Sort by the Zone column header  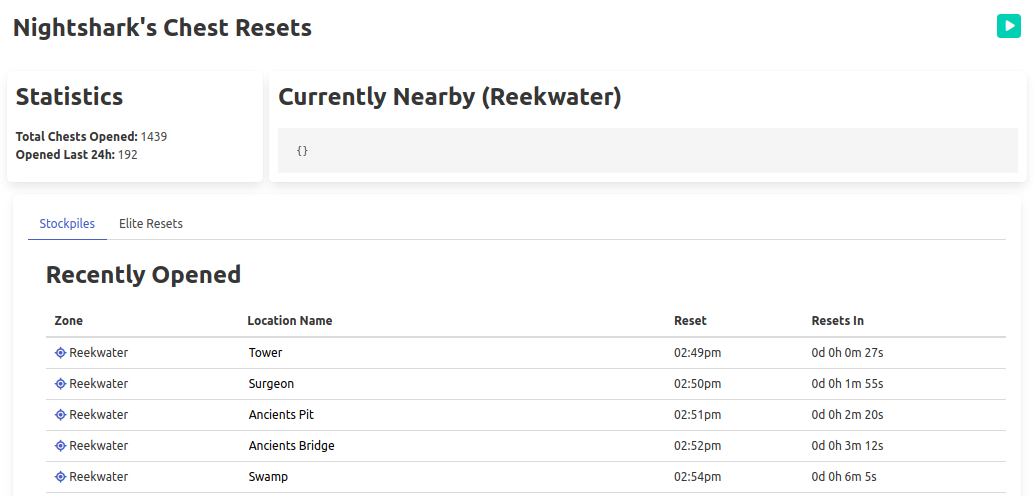click(69, 321)
